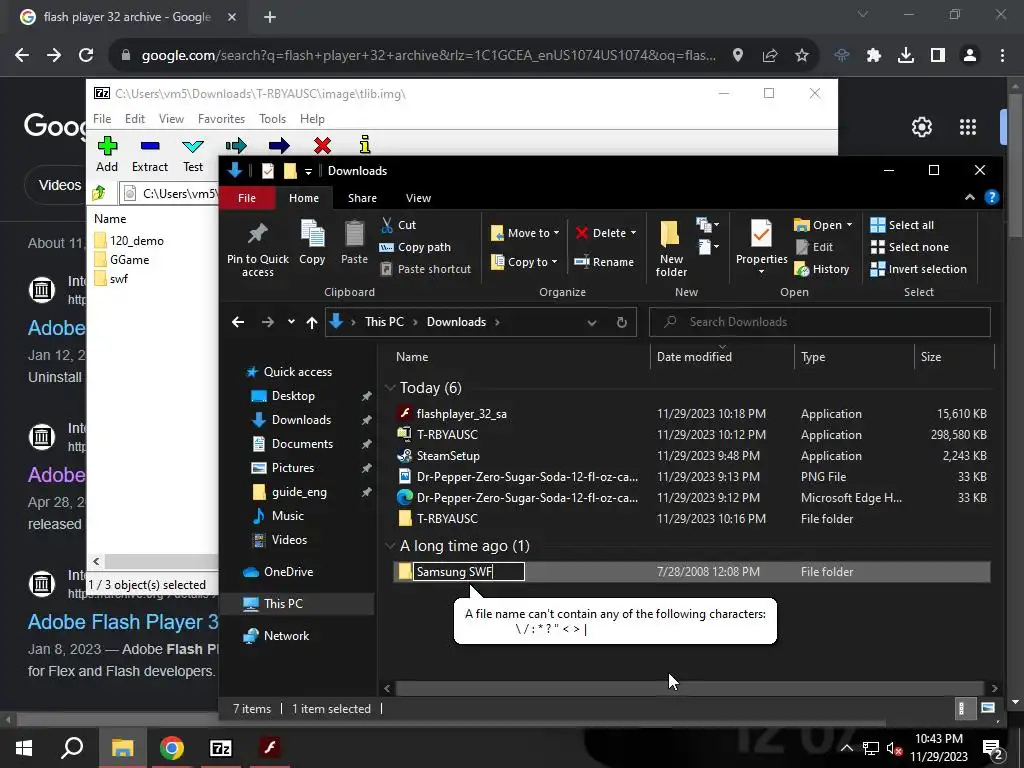This screenshot has height=768, width=1024.
Task: Click the Flash Player taskbar icon
Action: (270, 747)
